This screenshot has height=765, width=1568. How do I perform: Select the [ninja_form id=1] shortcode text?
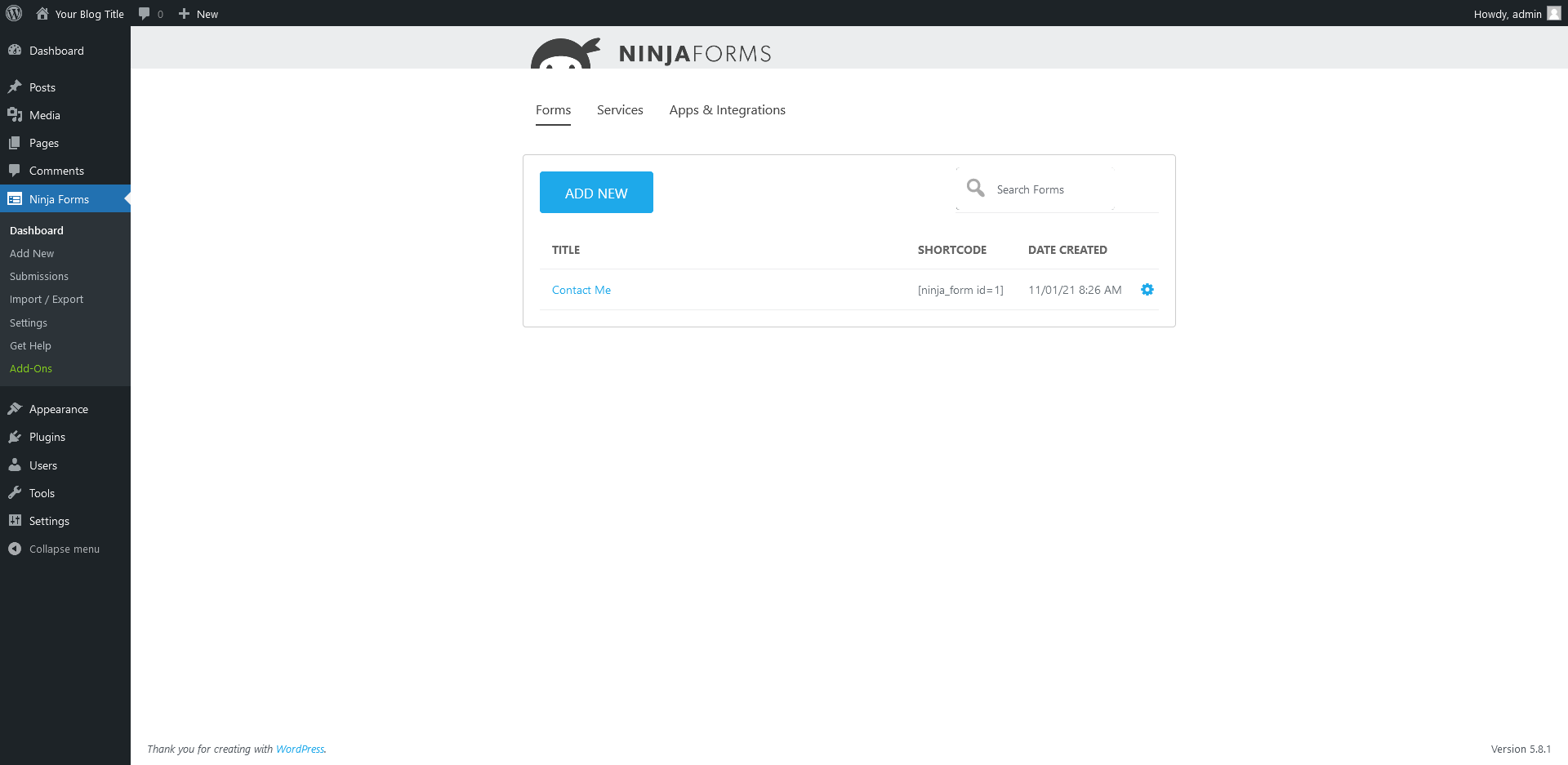pos(960,290)
